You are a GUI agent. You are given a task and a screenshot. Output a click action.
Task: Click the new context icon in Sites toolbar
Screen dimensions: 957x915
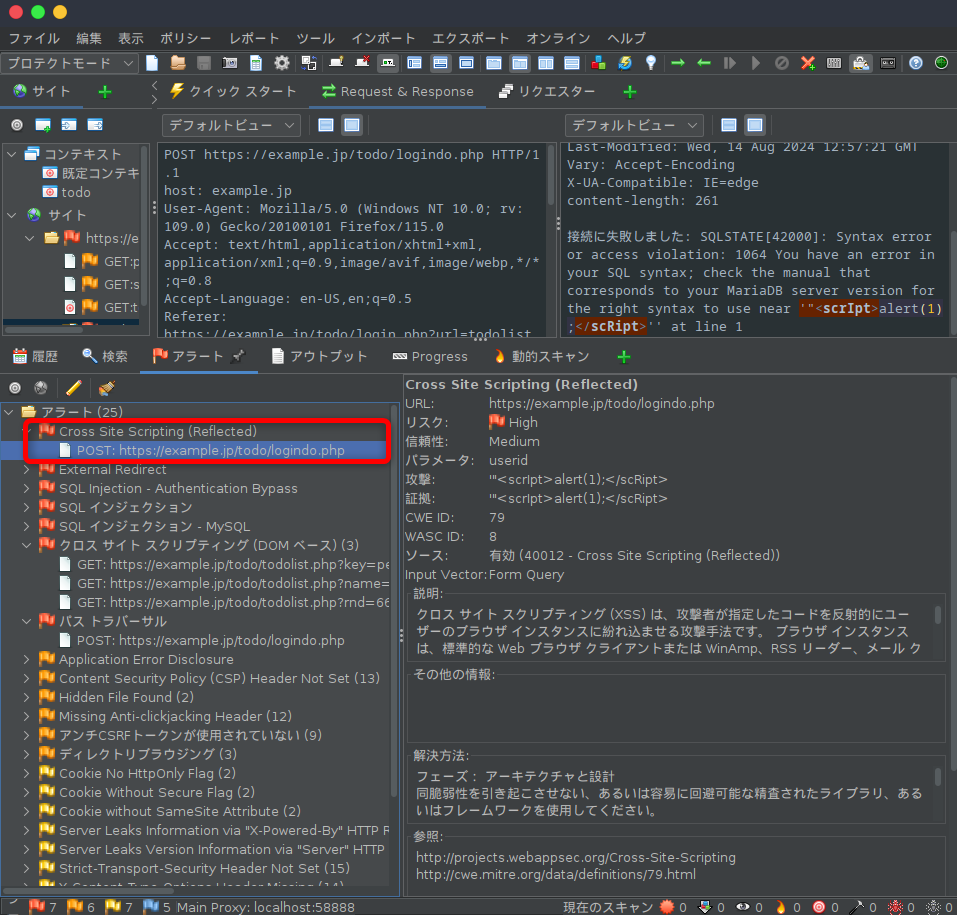coord(43,125)
